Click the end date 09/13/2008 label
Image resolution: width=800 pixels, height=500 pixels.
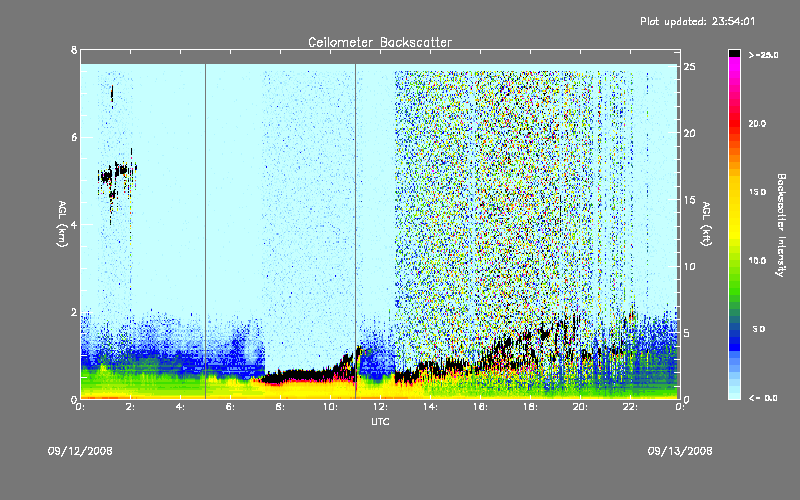pyautogui.click(x=680, y=451)
